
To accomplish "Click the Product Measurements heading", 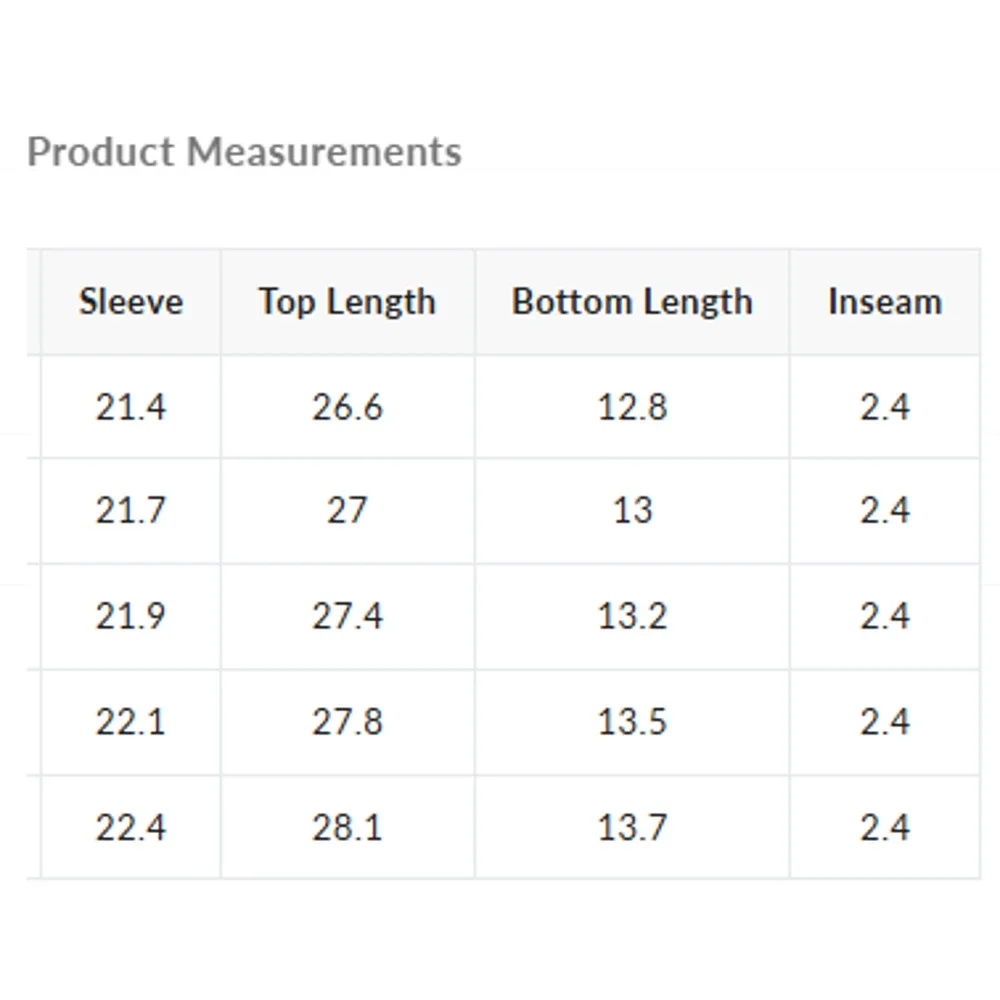I will tap(244, 152).
